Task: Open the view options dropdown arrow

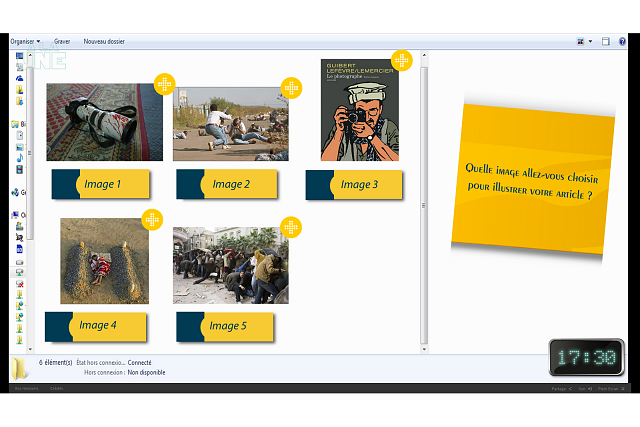Action: coord(590,42)
